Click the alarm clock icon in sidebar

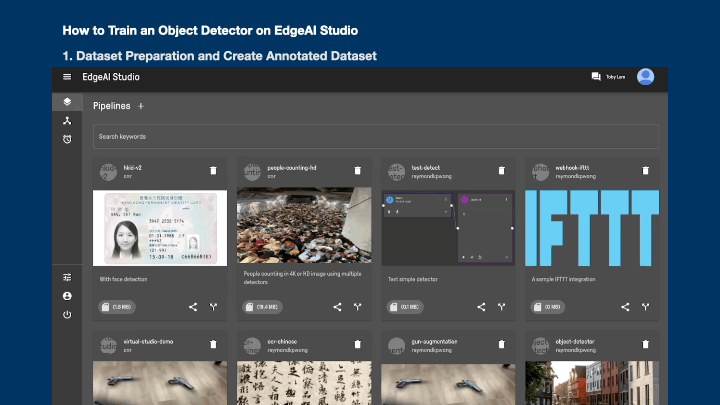pyautogui.click(x=67, y=139)
